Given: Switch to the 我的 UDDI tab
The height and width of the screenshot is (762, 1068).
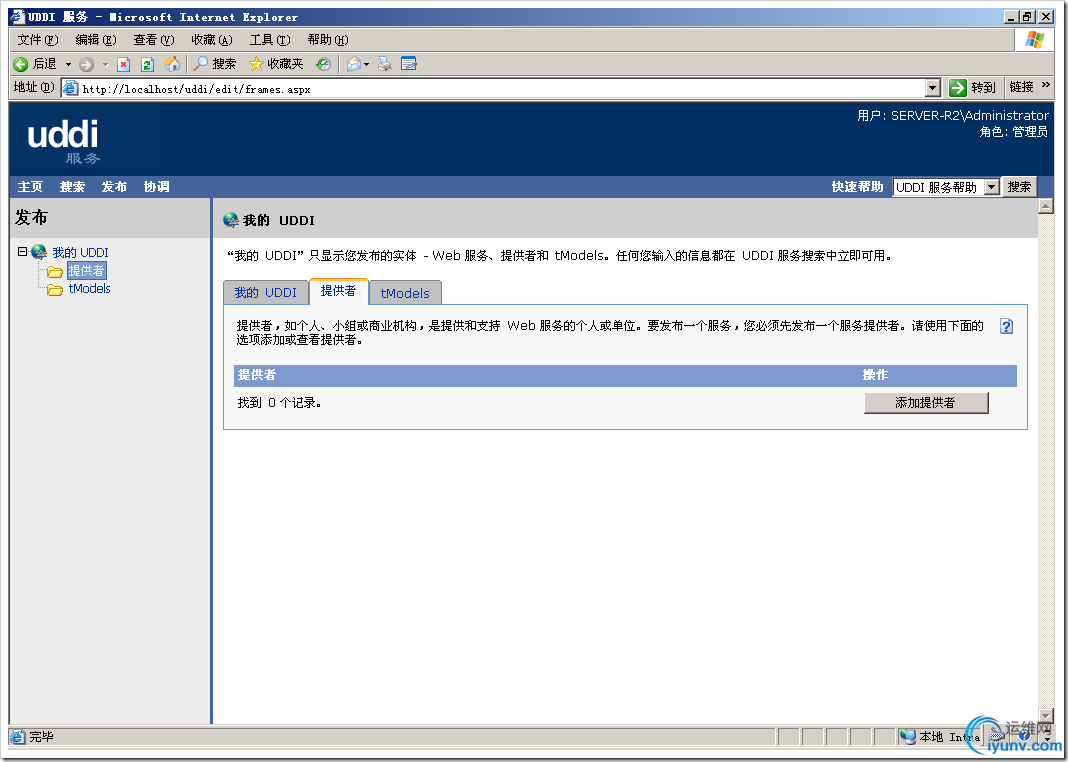Looking at the screenshot, I should coord(266,293).
